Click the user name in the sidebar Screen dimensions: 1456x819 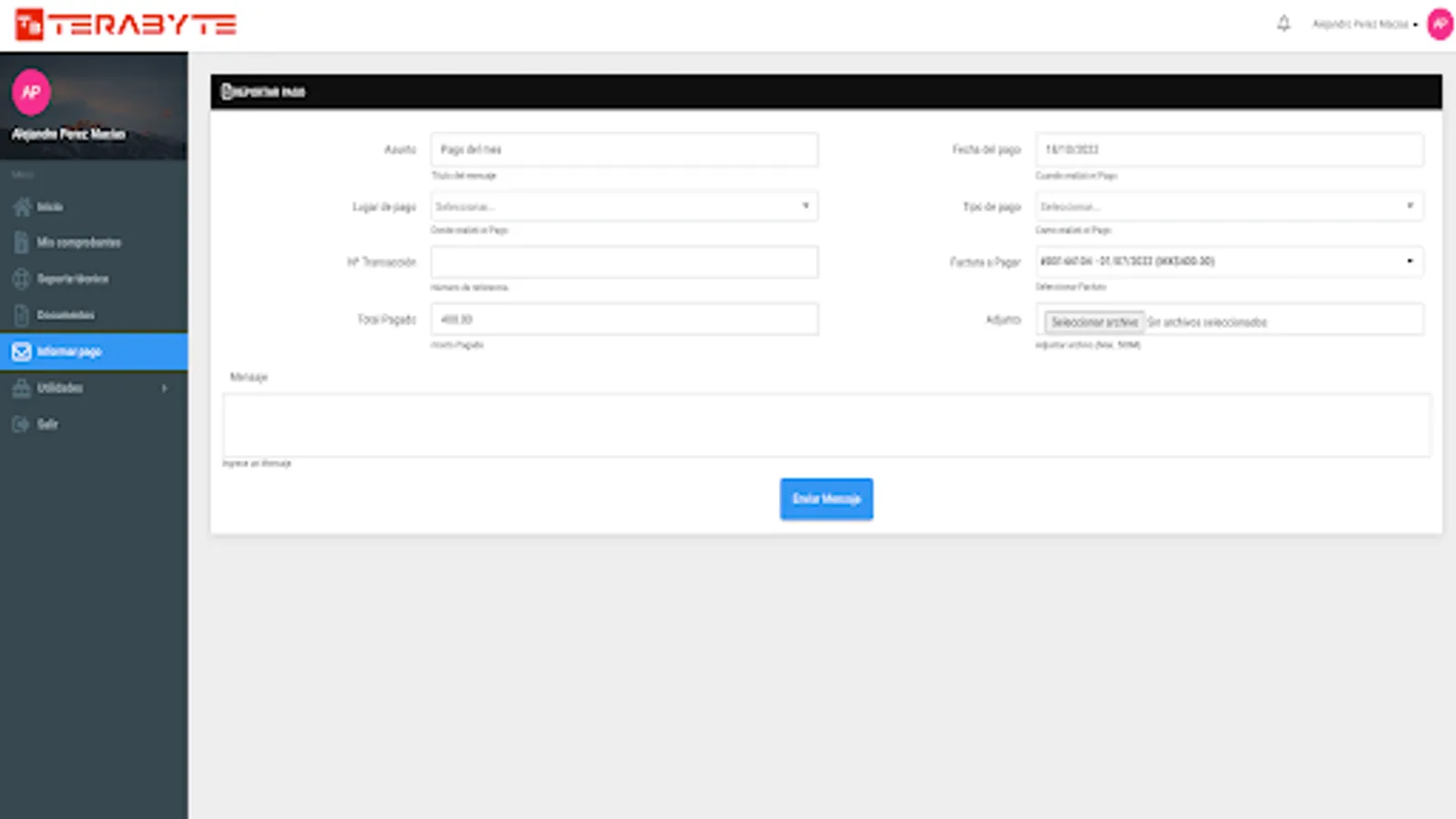pyautogui.click(x=68, y=134)
